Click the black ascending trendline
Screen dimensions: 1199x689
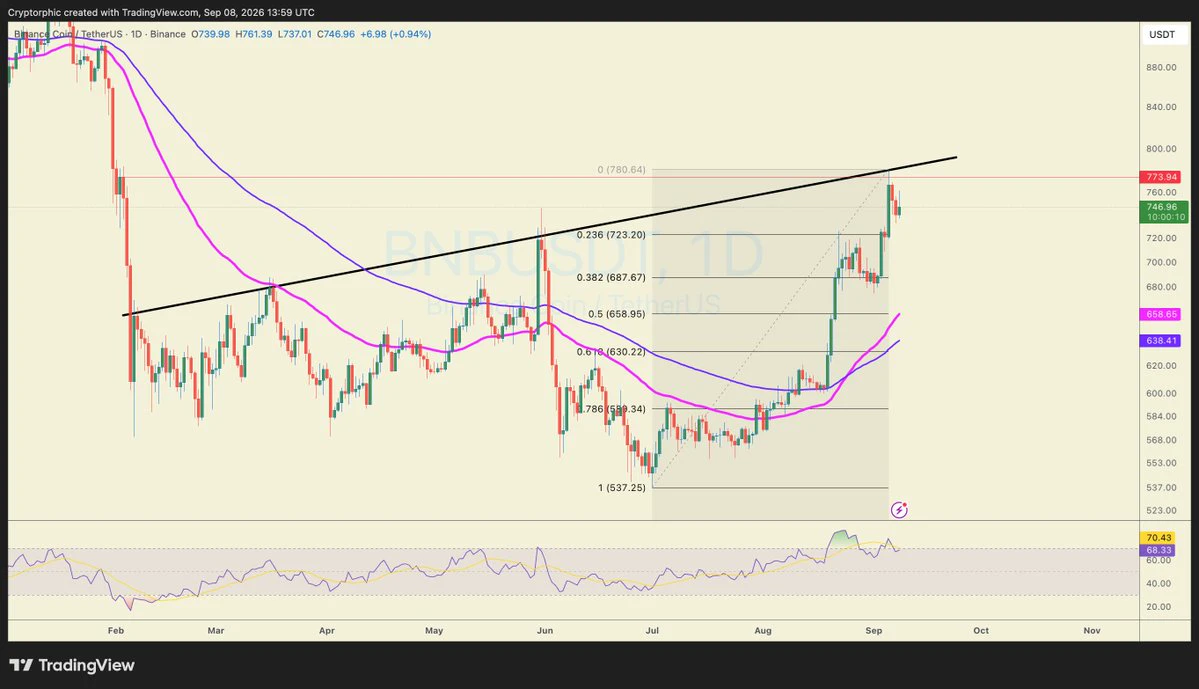point(540,236)
